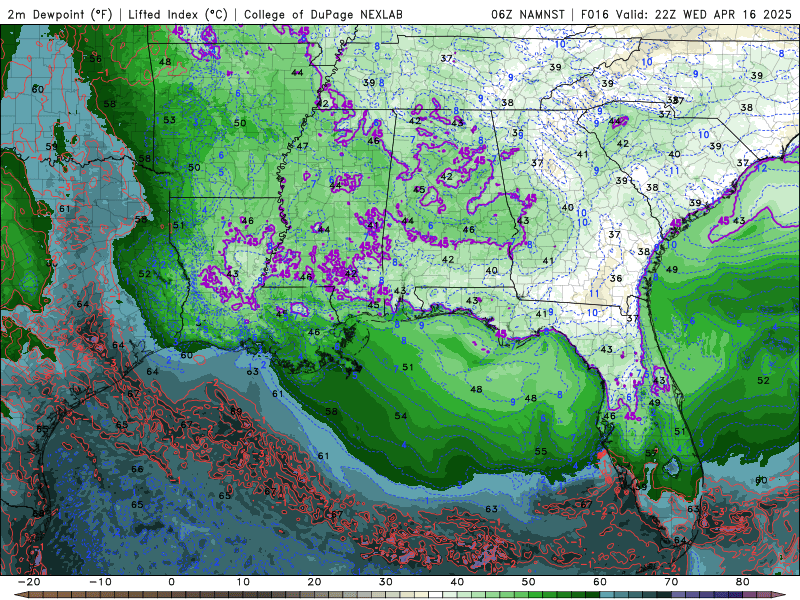Click the 69 dewpoint value in the Gulf
This screenshot has width=800, height=600.
[236, 411]
